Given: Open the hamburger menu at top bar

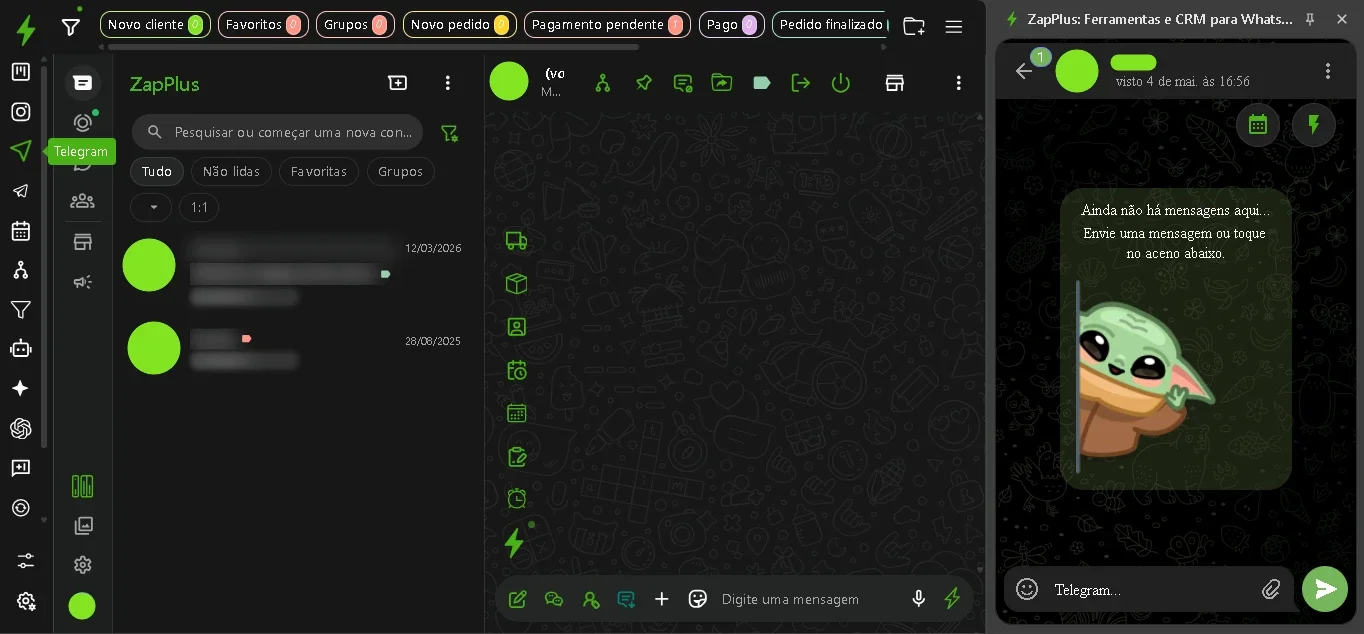Looking at the screenshot, I should tap(954, 27).
